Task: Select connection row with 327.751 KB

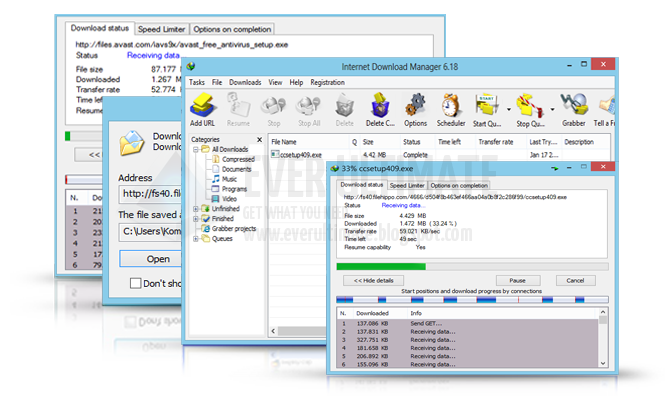Action: tap(468, 340)
